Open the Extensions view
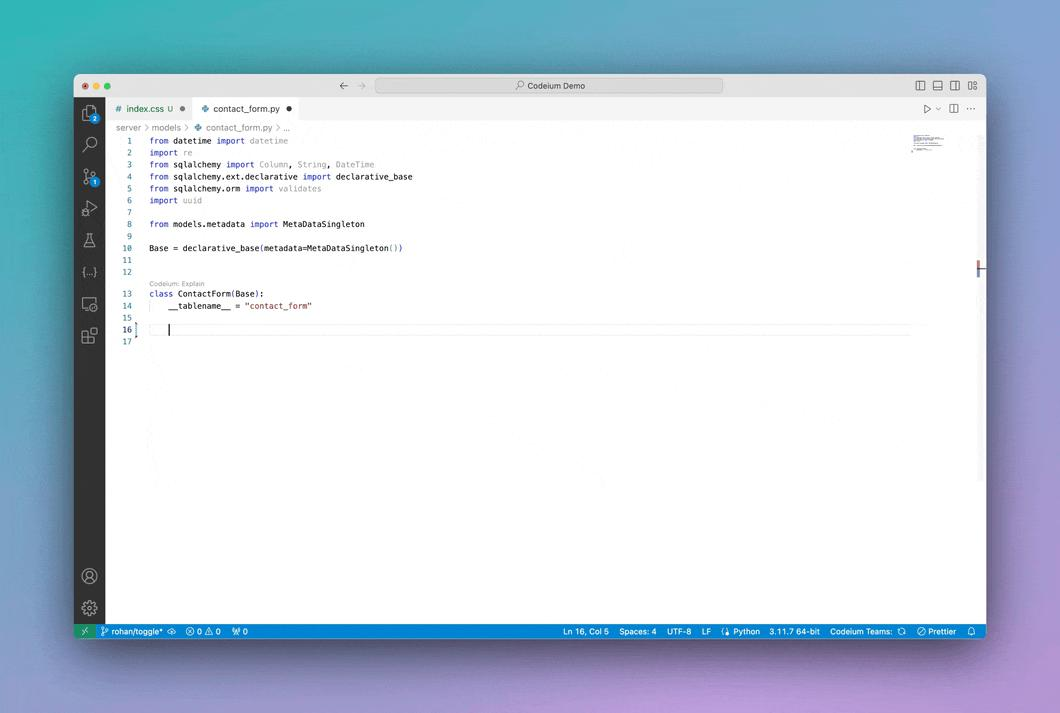The width and height of the screenshot is (1060, 713). pyautogui.click(x=89, y=336)
